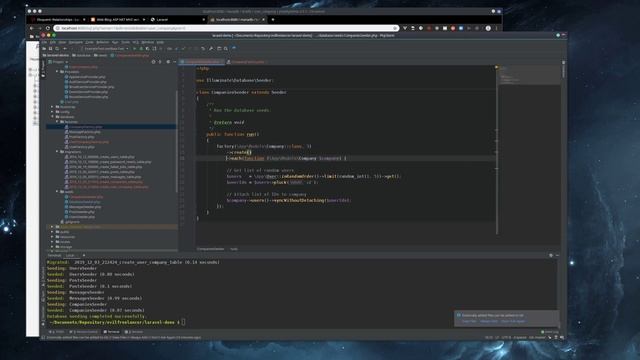Screen dimensions: 640x360
Task: Open Settings via the wrench icon
Action: pyautogui.click(x=211, y=49)
